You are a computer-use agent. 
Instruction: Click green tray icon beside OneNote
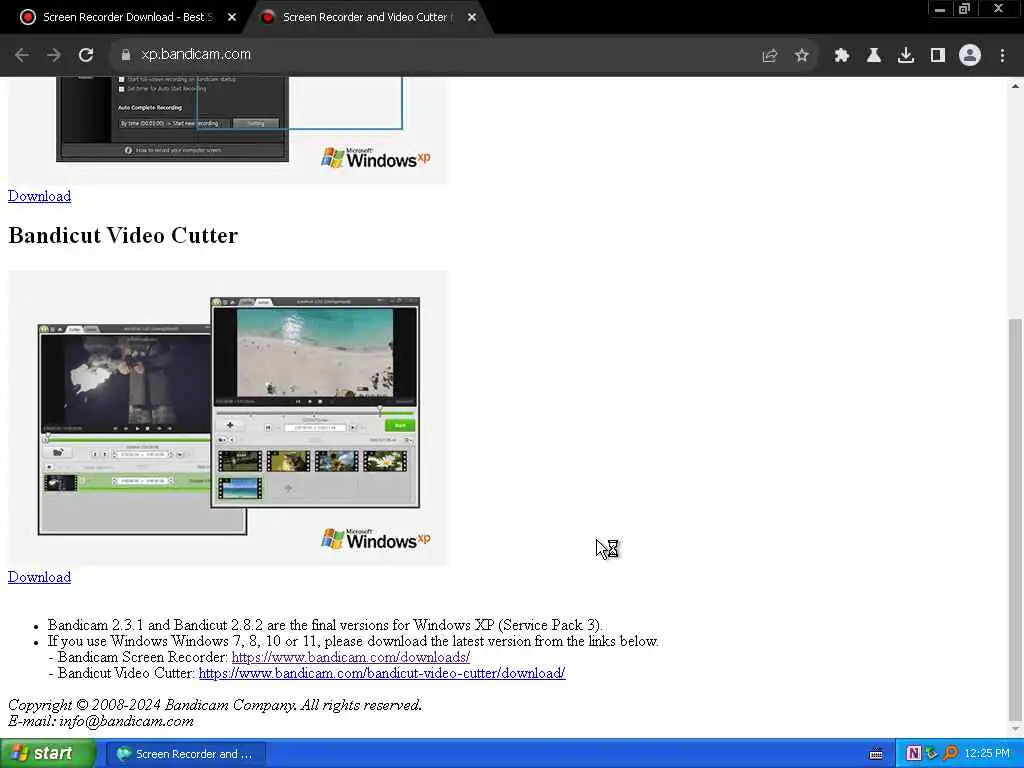[x=931, y=754]
